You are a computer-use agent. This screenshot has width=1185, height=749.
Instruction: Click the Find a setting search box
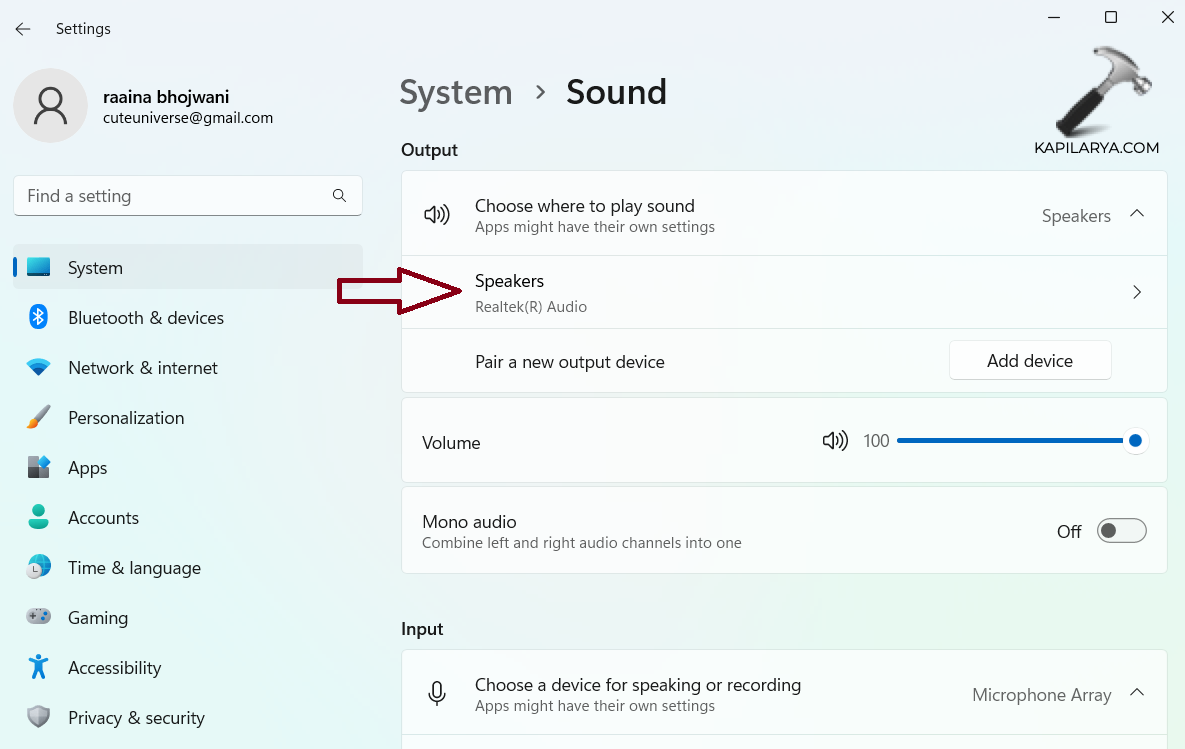pos(175,196)
